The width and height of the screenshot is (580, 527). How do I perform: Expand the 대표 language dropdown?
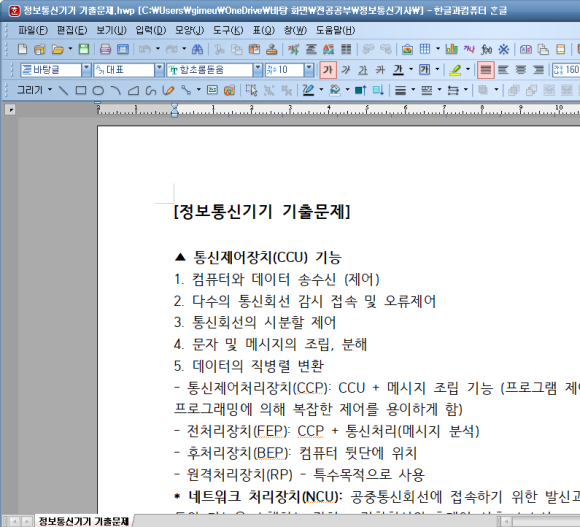pyautogui.click(x=159, y=70)
